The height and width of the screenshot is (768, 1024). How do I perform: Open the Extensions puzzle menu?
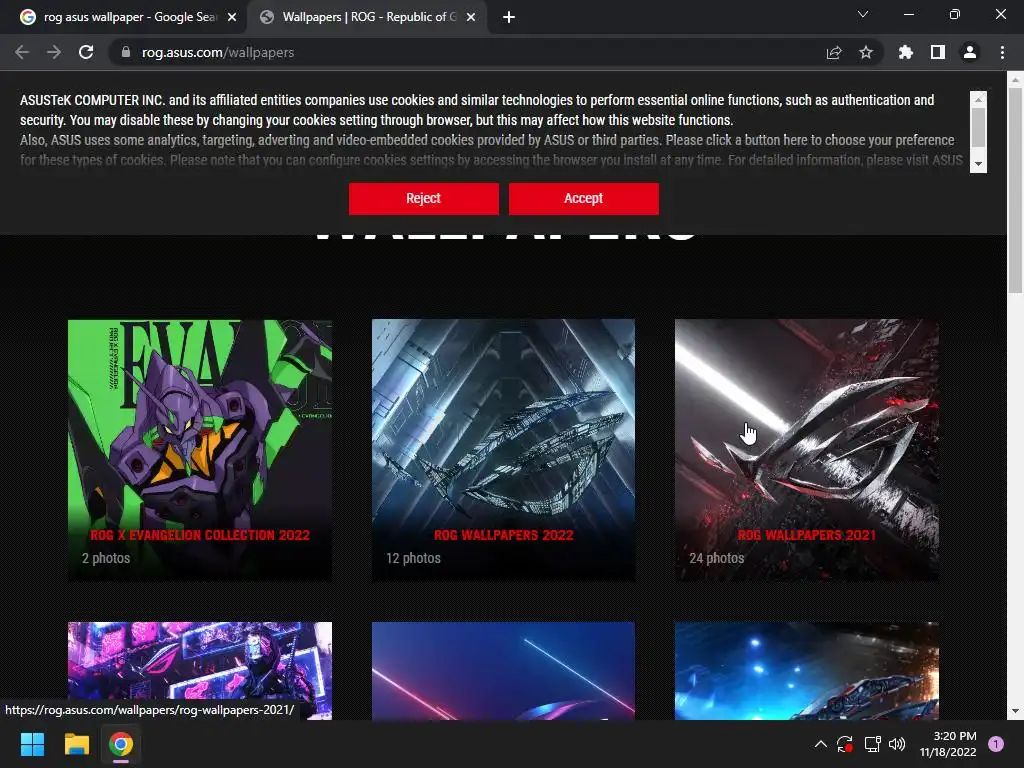(x=906, y=52)
